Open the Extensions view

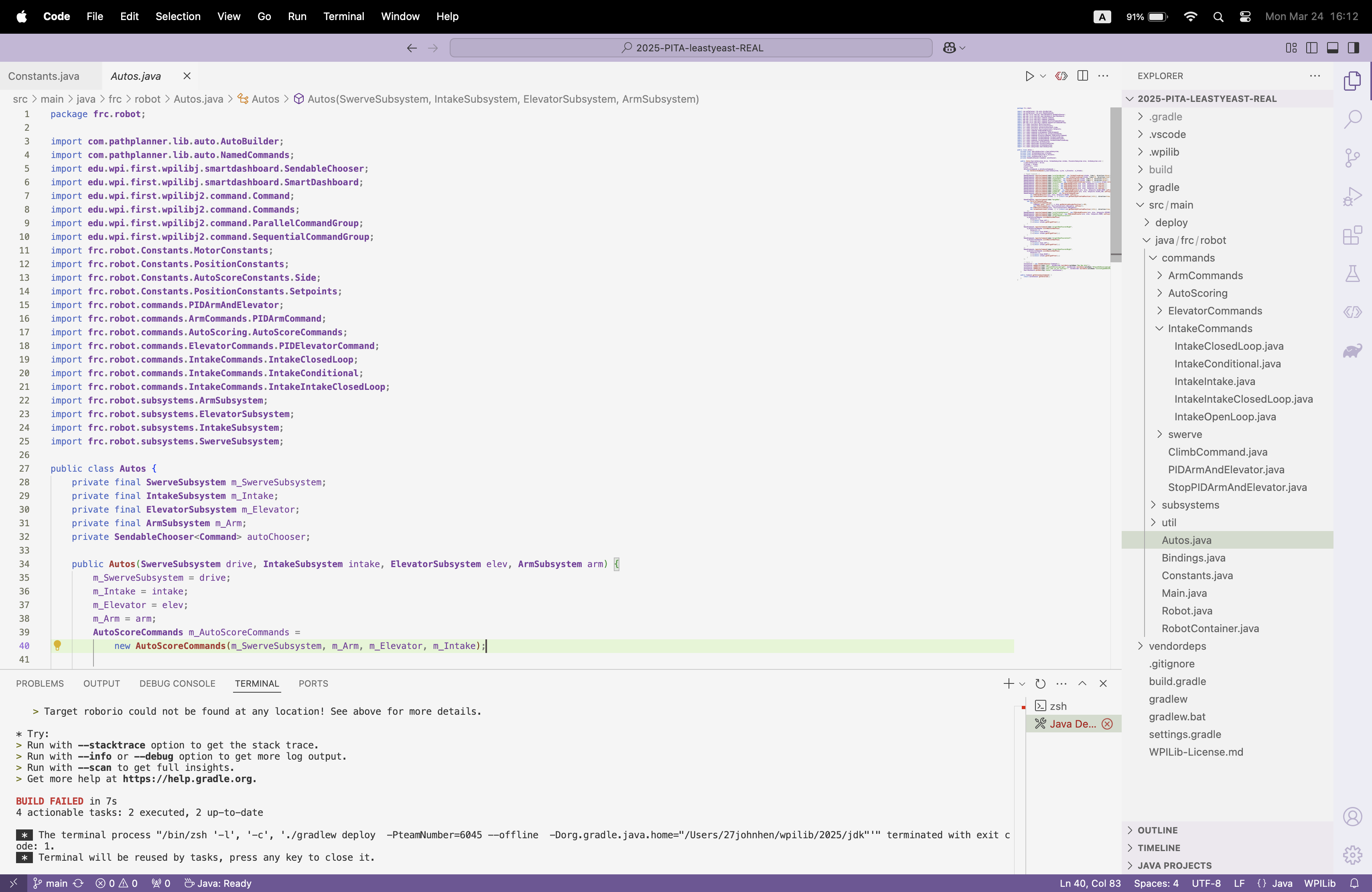click(x=1352, y=235)
